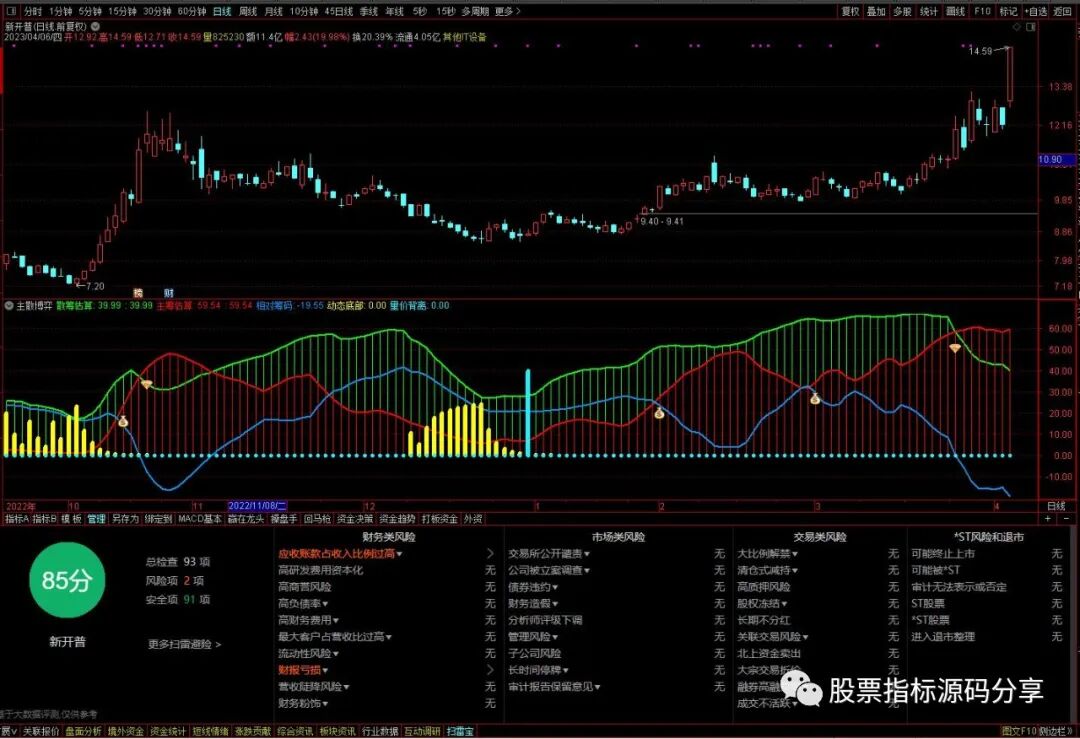Click the panel icon at the top-left corner
Image resolution: width=1080 pixels, height=739 pixels.
coord(11,11)
